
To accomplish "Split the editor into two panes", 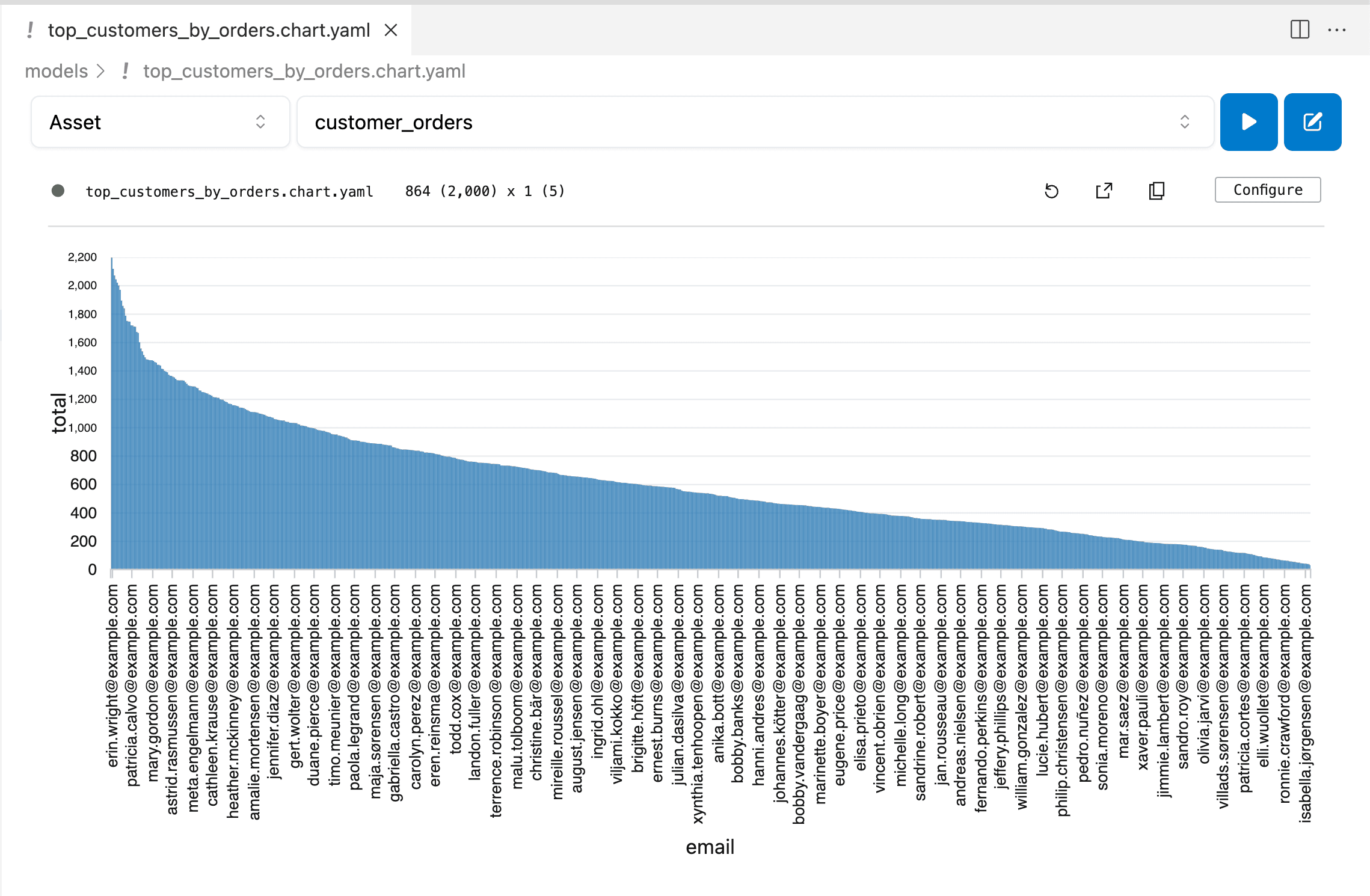I will 1299,29.
